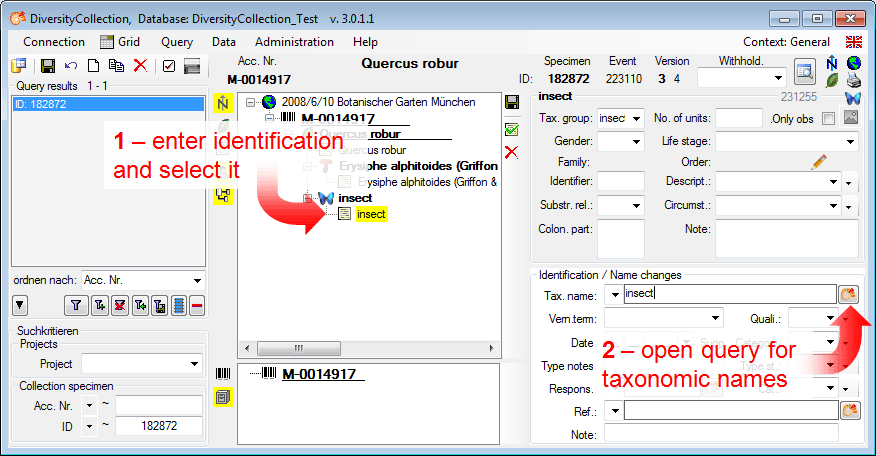Click the printer icon at top right
Viewport: 876px width, 456px height.
(x=852, y=80)
